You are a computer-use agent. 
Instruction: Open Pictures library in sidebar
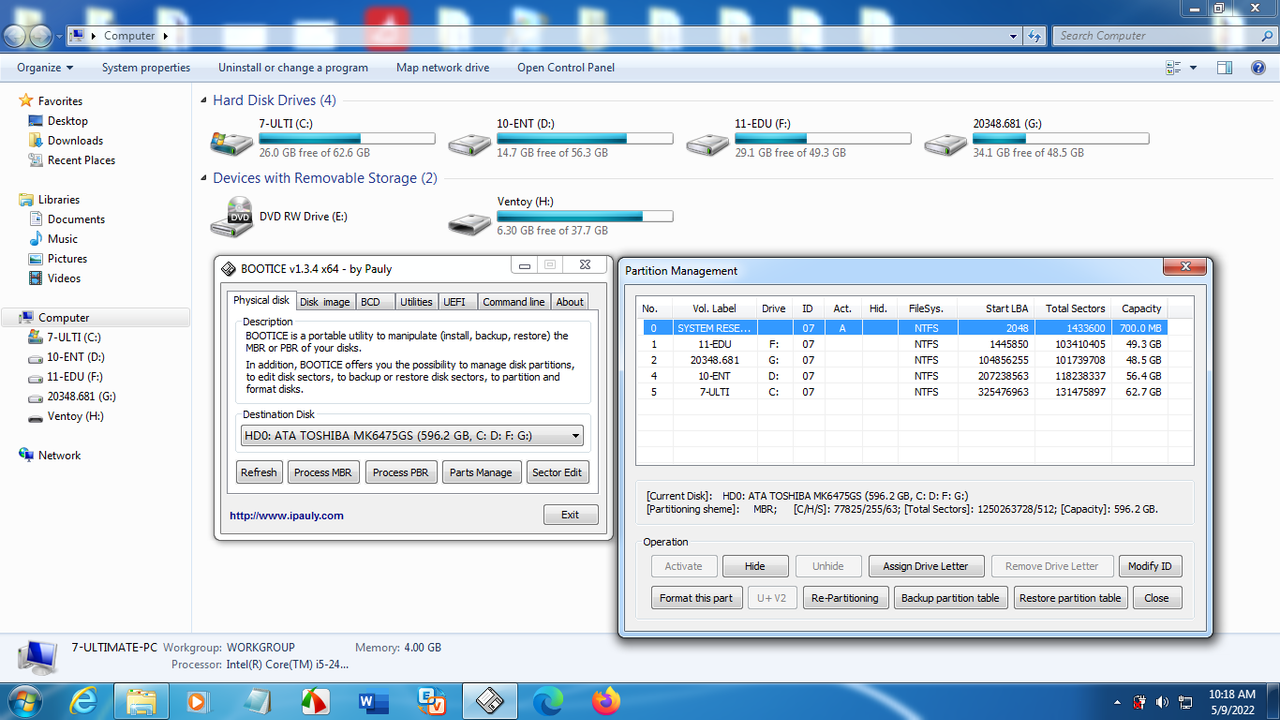coord(67,259)
